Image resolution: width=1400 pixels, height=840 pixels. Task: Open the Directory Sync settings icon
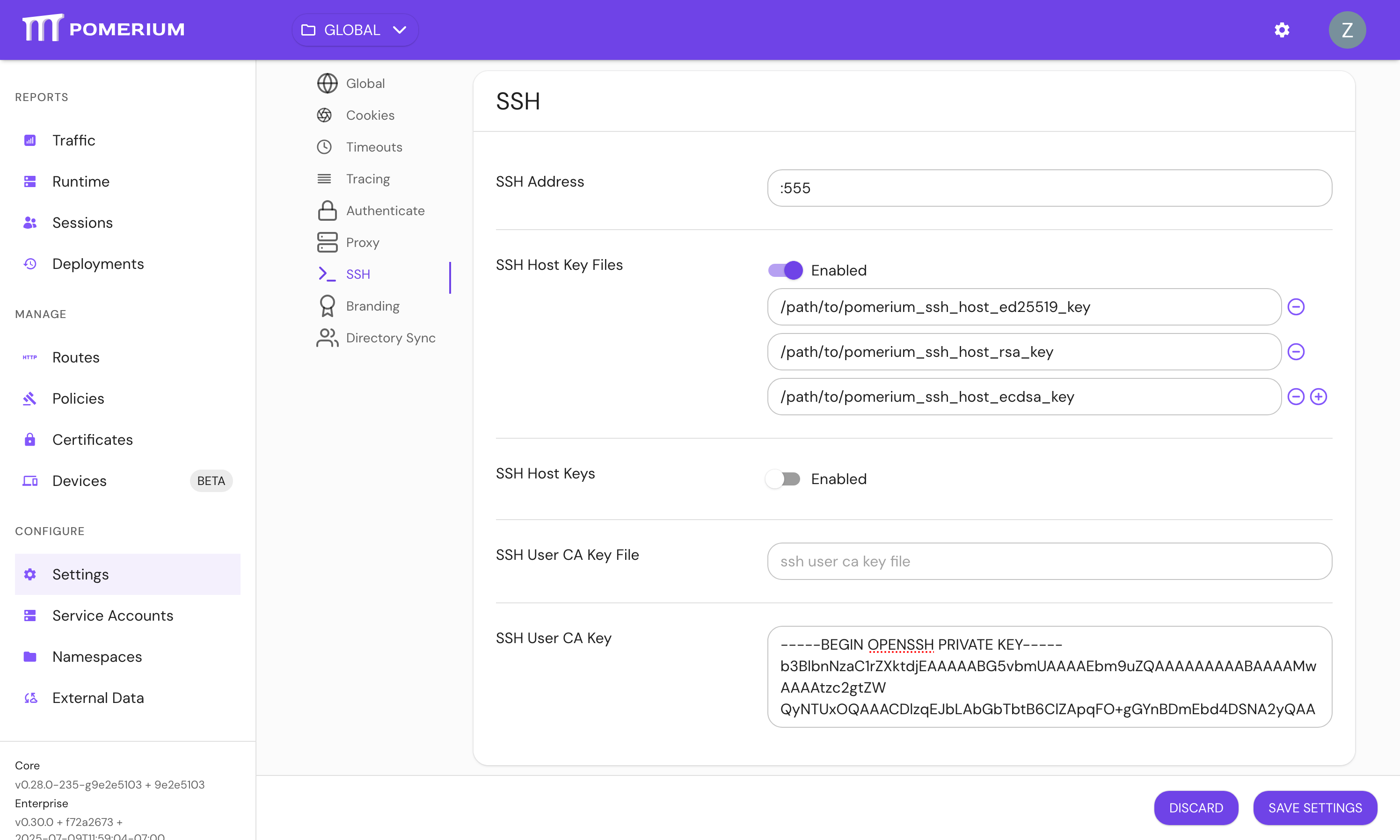[x=327, y=337]
